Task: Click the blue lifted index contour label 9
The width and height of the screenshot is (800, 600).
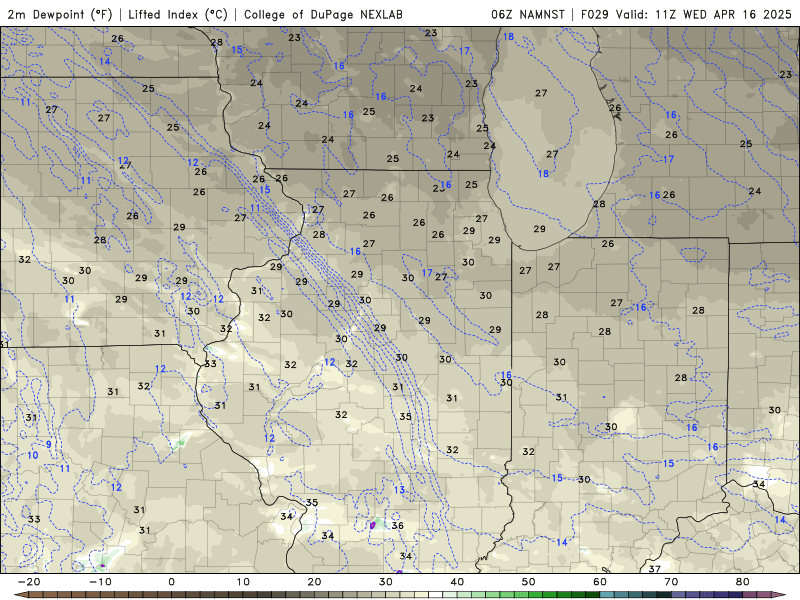Action: pos(49,444)
